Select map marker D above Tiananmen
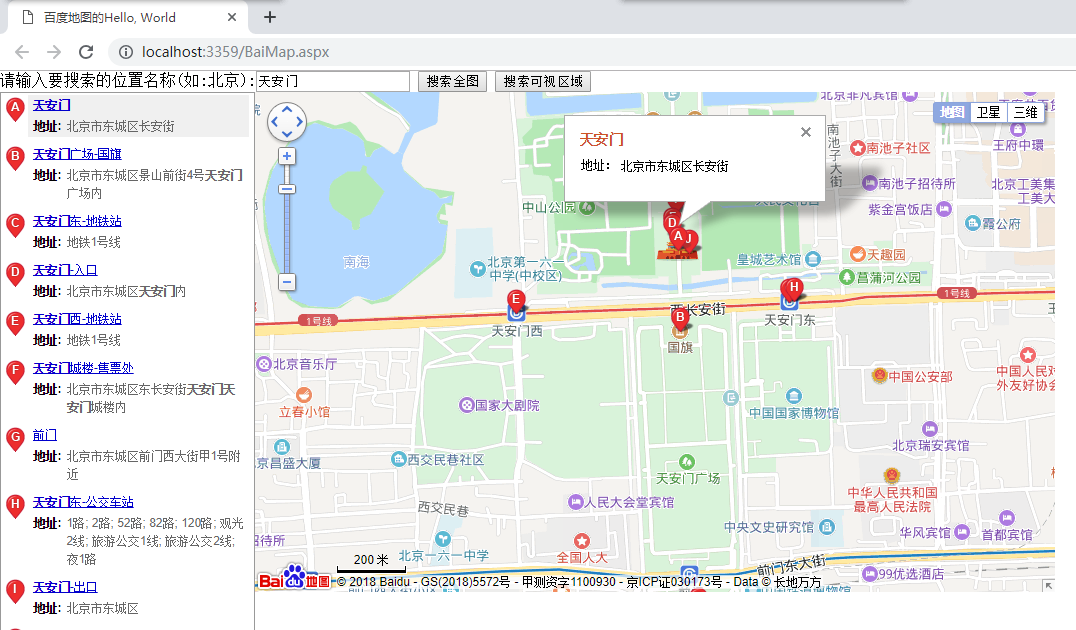The image size is (1076, 630). coord(671,222)
